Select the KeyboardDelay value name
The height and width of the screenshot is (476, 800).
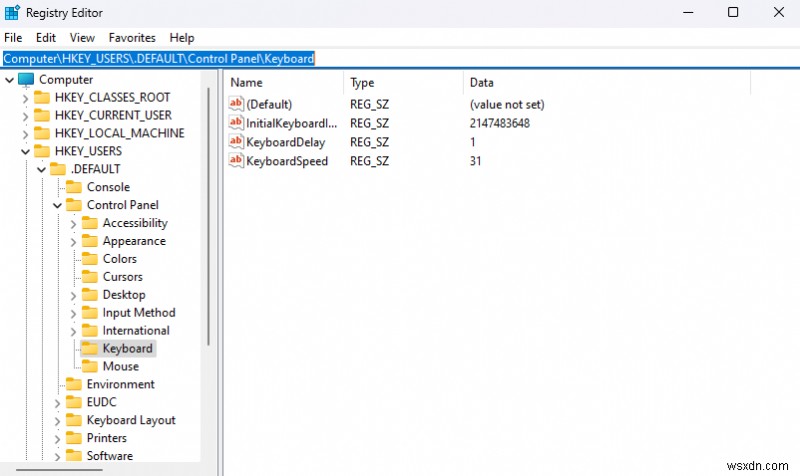coord(285,142)
